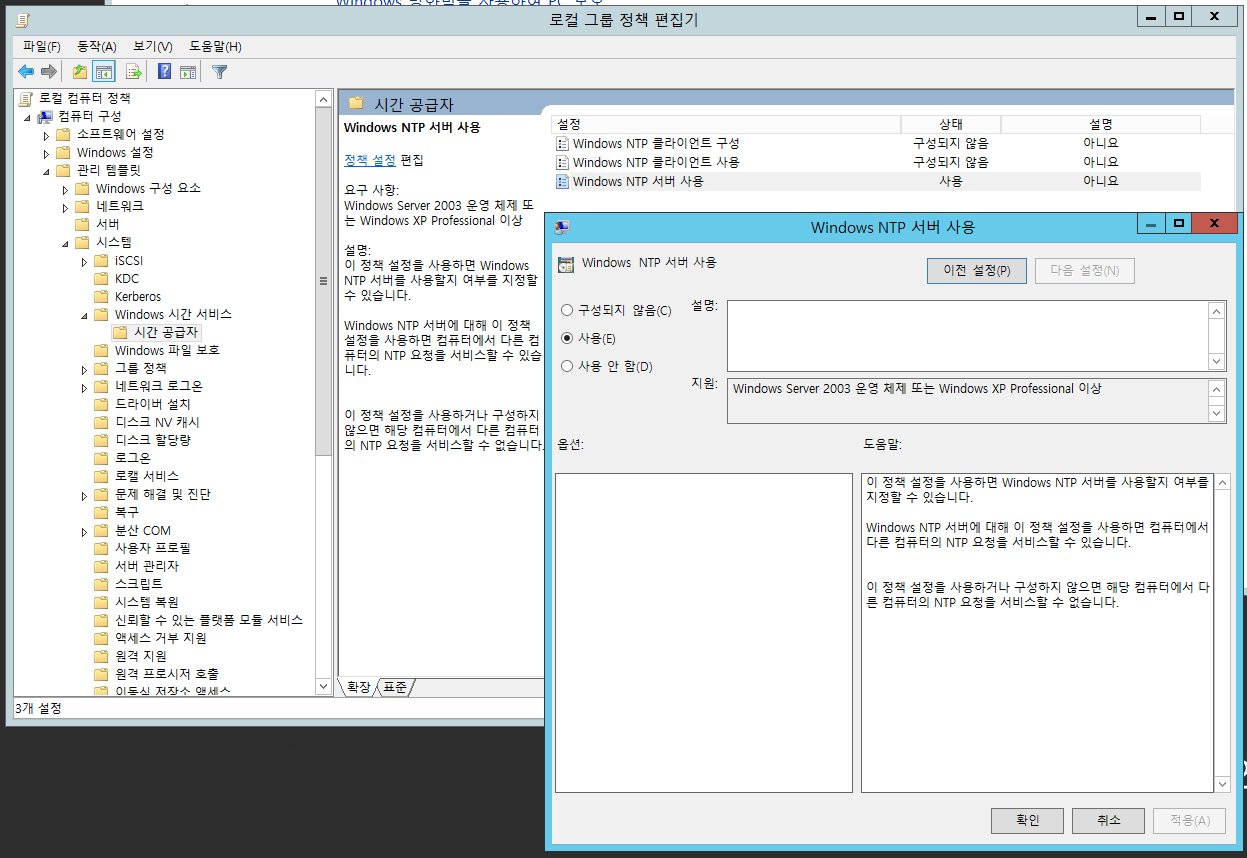Click the app icon in main window title bar
The height and width of the screenshot is (858, 1247).
[x=21, y=19]
